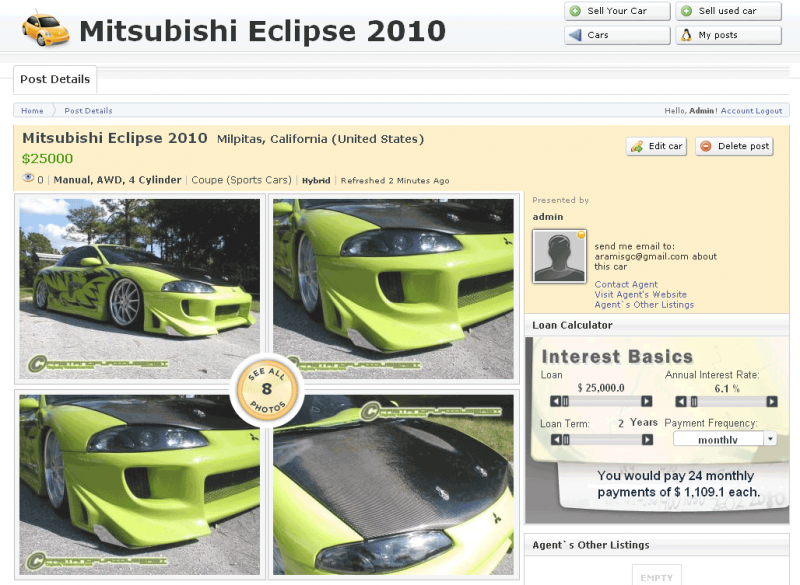Image resolution: width=800 pixels, height=585 pixels.
Task: Open the bottom-left front bumper photo
Action: click(139, 485)
